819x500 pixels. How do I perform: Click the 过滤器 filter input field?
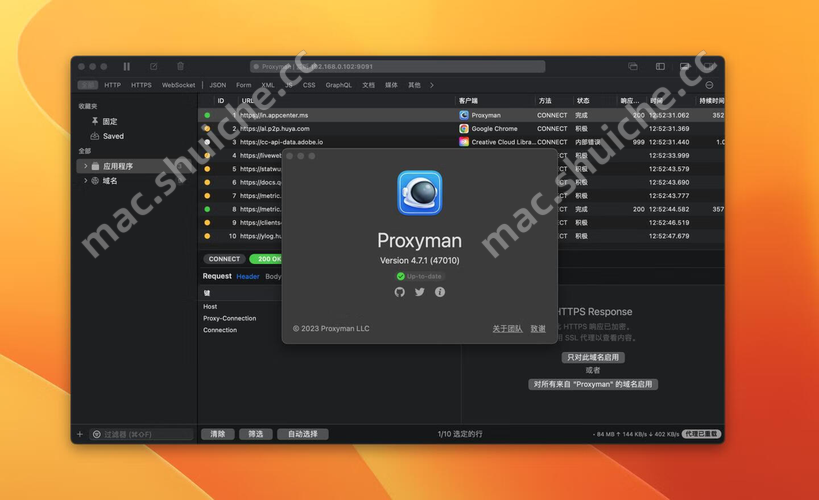pos(142,434)
